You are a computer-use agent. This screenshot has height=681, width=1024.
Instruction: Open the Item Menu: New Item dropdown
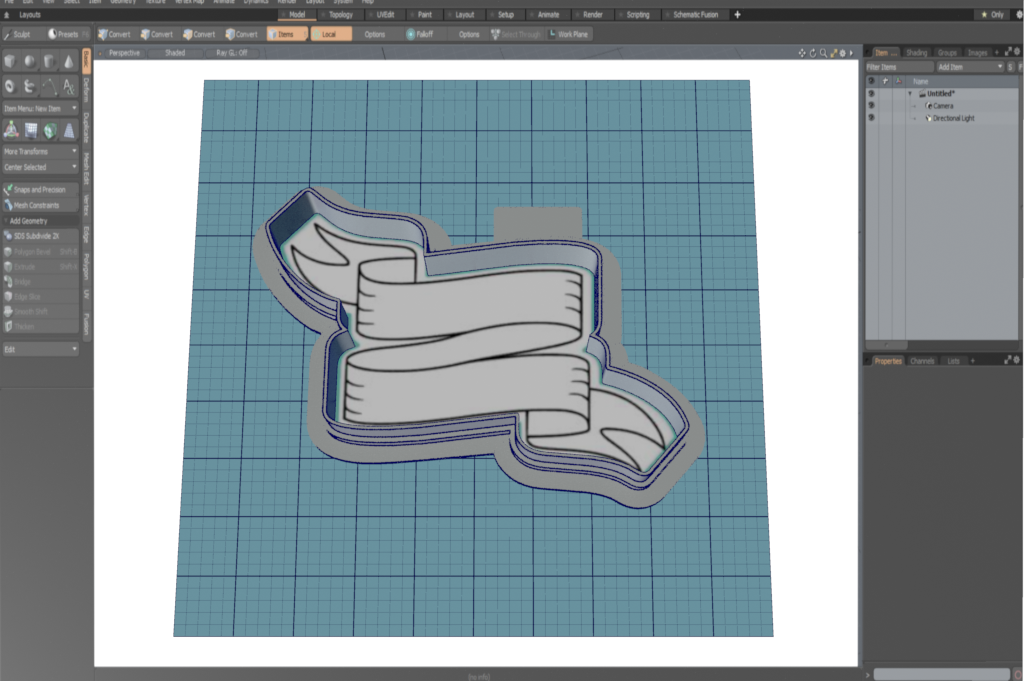40,108
